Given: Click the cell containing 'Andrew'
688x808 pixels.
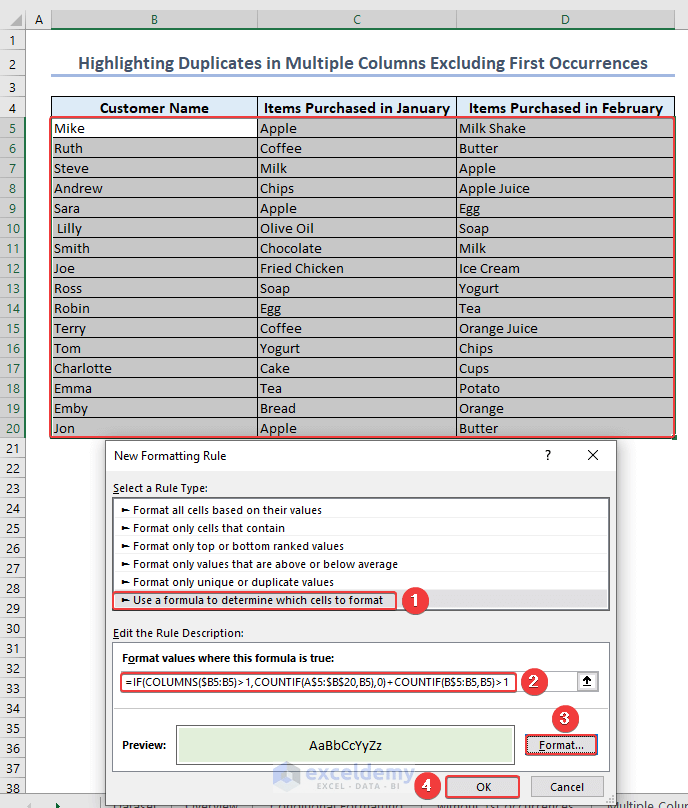Looking at the screenshot, I should tap(154, 189).
